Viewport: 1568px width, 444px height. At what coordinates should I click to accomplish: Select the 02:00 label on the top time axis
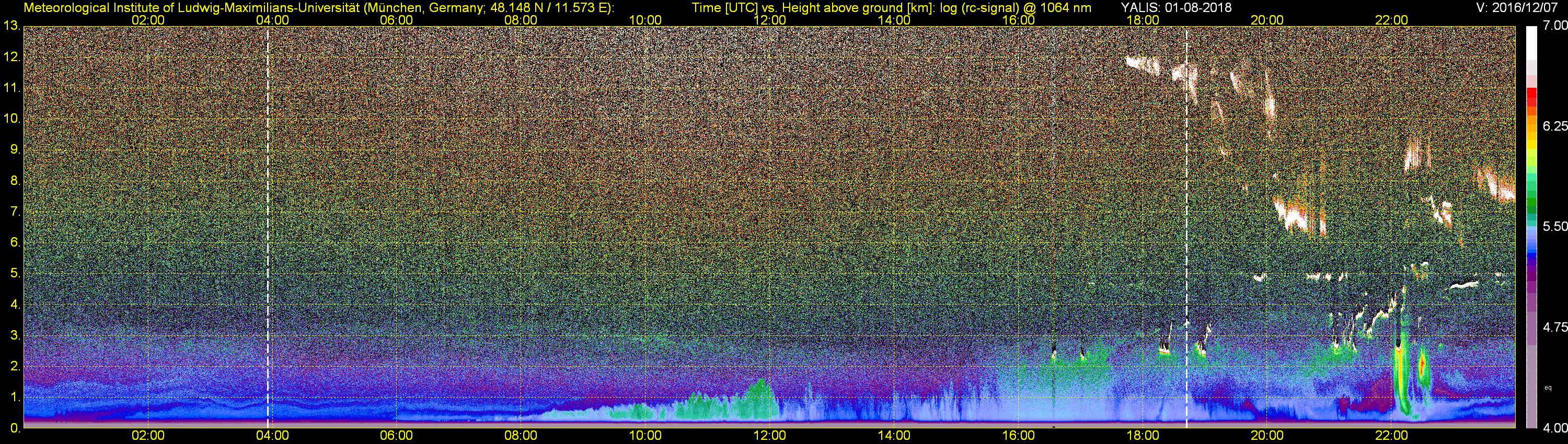(x=148, y=20)
